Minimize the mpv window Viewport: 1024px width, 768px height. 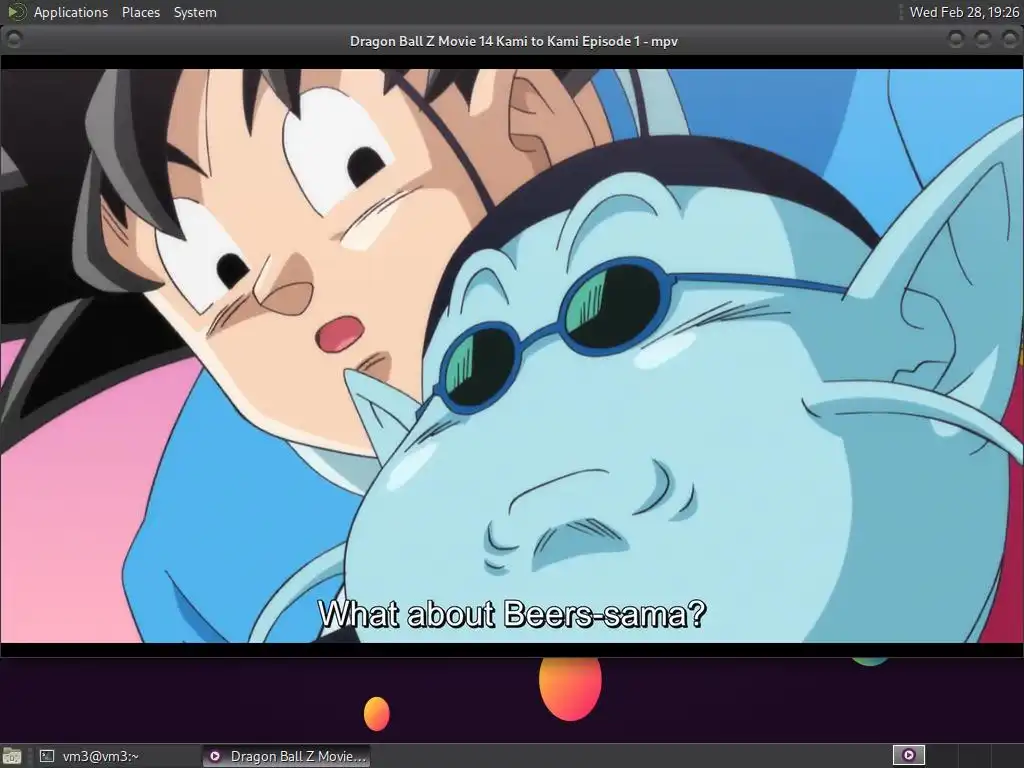pyautogui.click(x=955, y=40)
